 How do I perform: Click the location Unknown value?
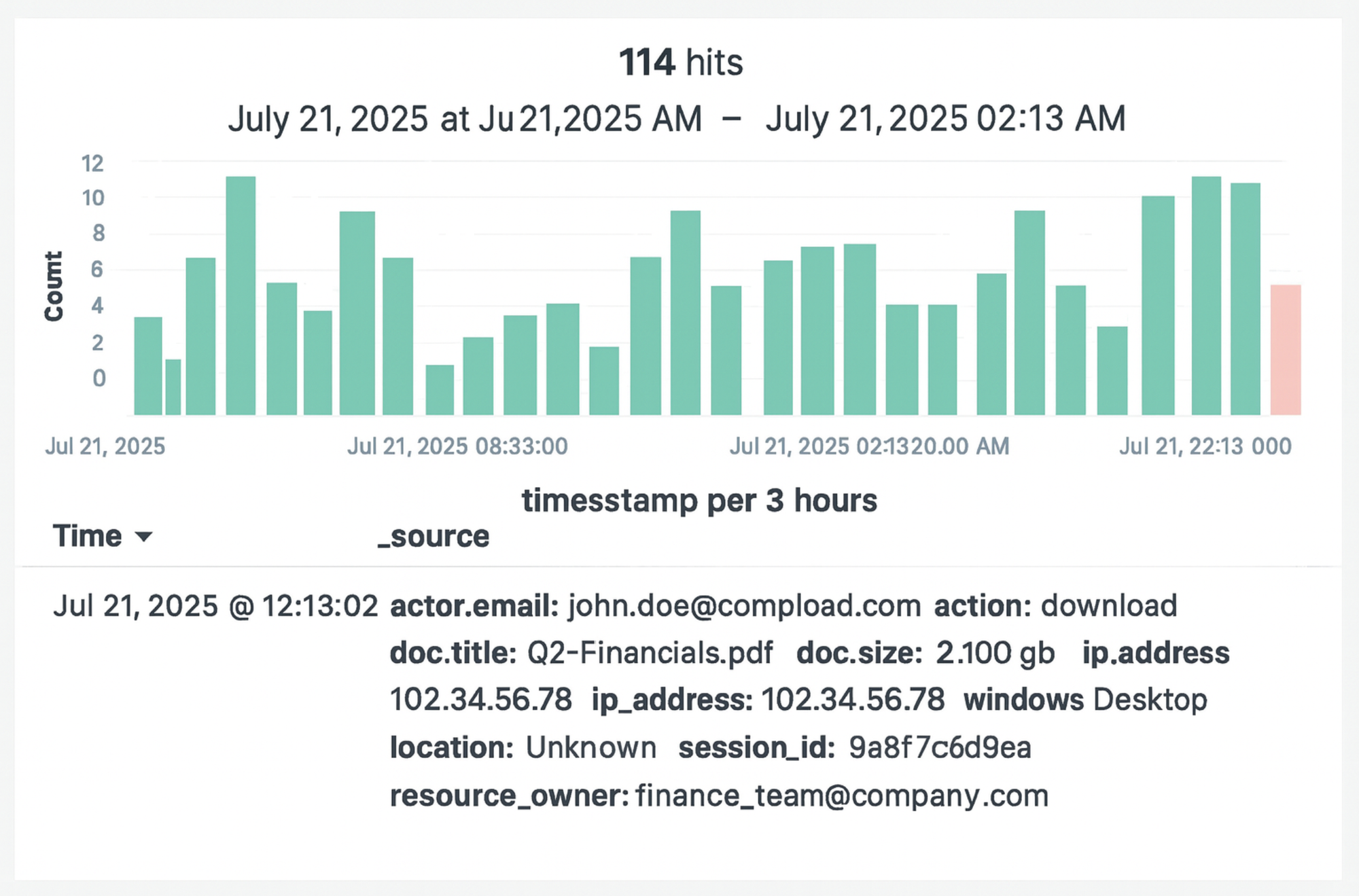(x=590, y=747)
